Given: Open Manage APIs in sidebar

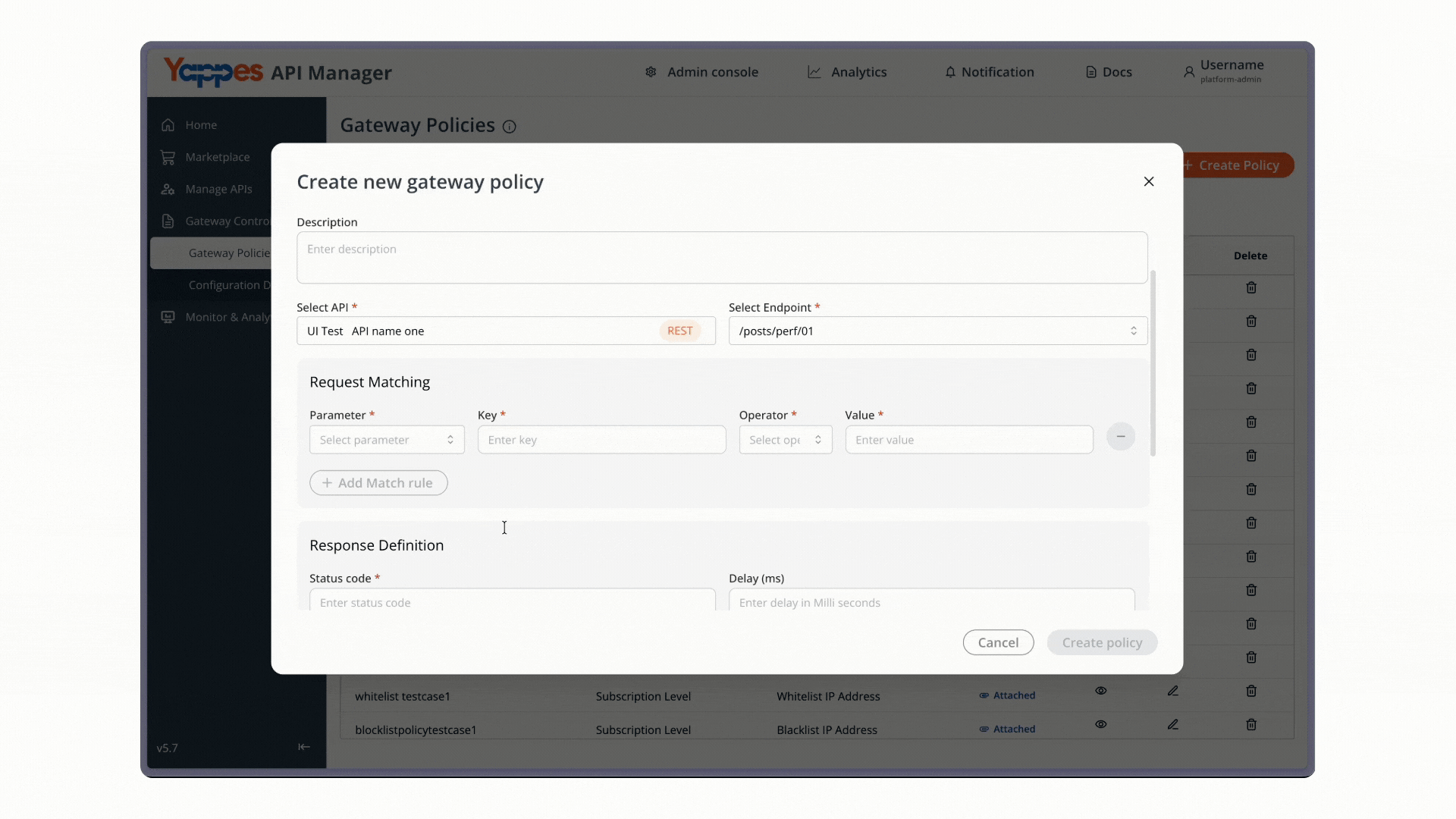Looking at the screenshot, I should (x=206, y=189).
